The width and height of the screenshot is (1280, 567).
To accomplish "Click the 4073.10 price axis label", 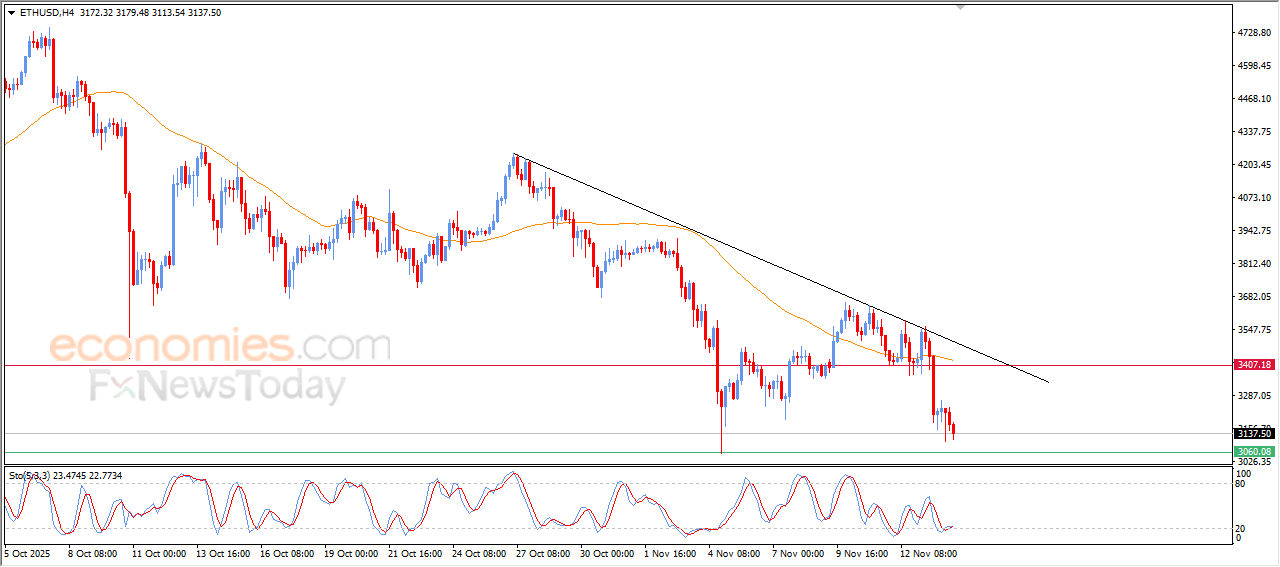I will pyautogui.click(x=1254, y=198).
